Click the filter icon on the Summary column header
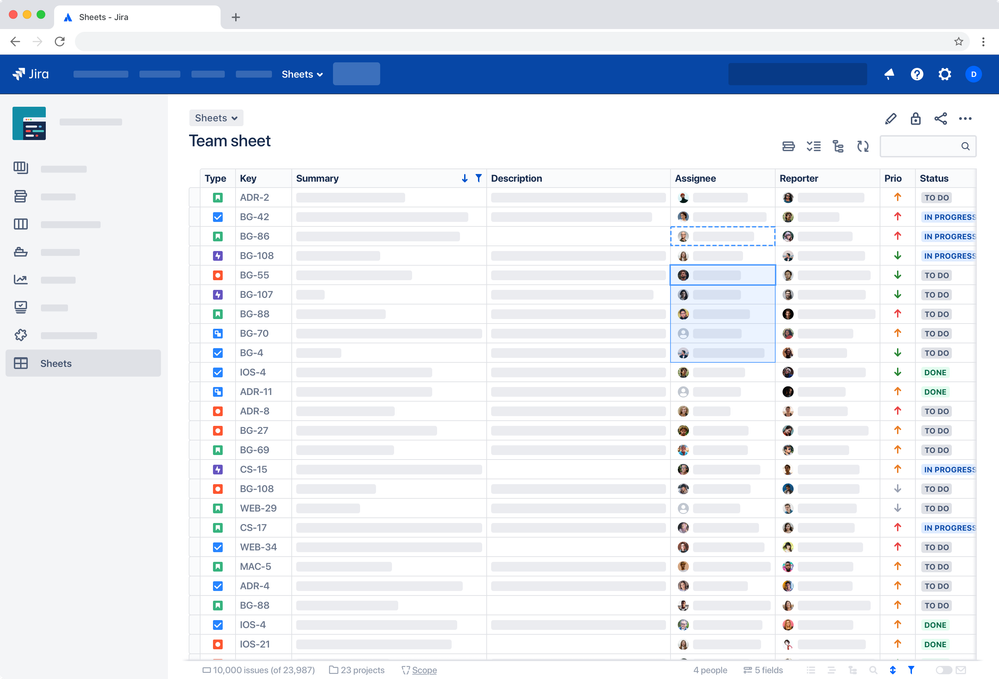The width and height of the screenshot is (999, 679). pos(478,178)
